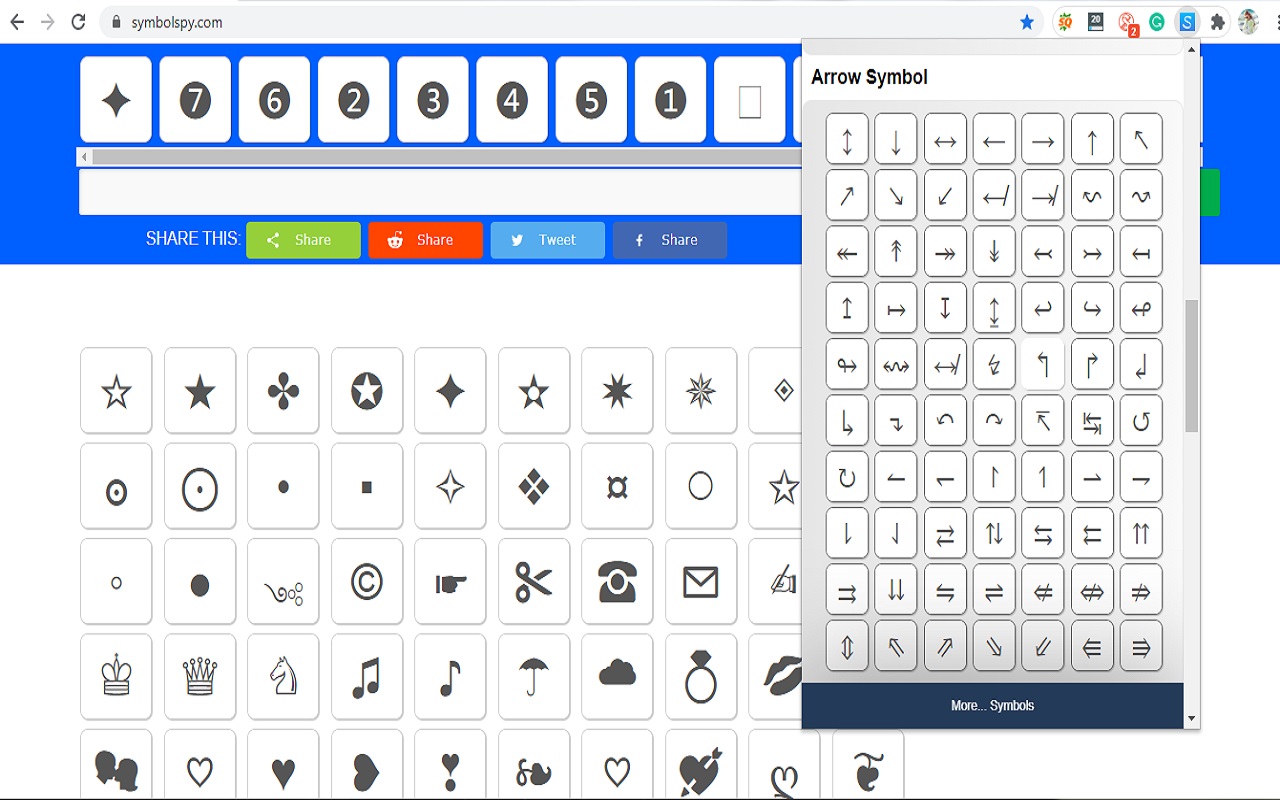Click the umbrella symbol
Image resolution: width=1280 pixels, height=800 pixels.
pos(534,676)
